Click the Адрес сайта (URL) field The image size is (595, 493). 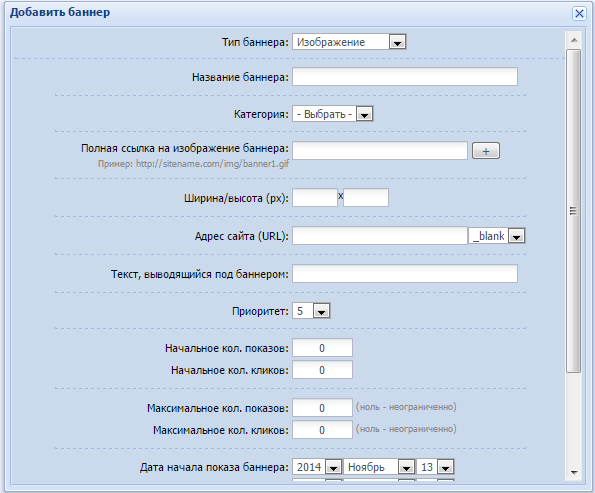point(380,236)
